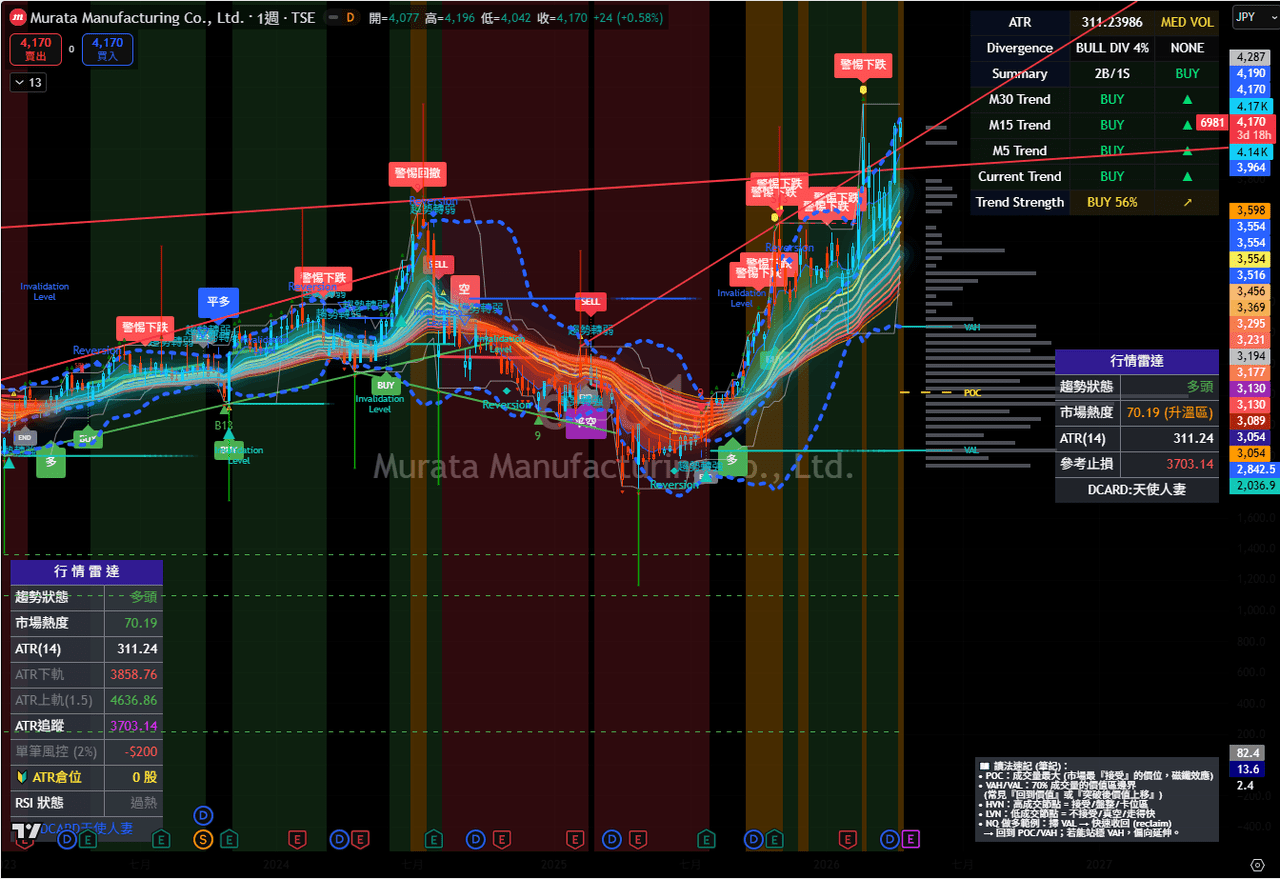Click the 70.19 (升溫區) market heat value

click(x=1169, y=412)
